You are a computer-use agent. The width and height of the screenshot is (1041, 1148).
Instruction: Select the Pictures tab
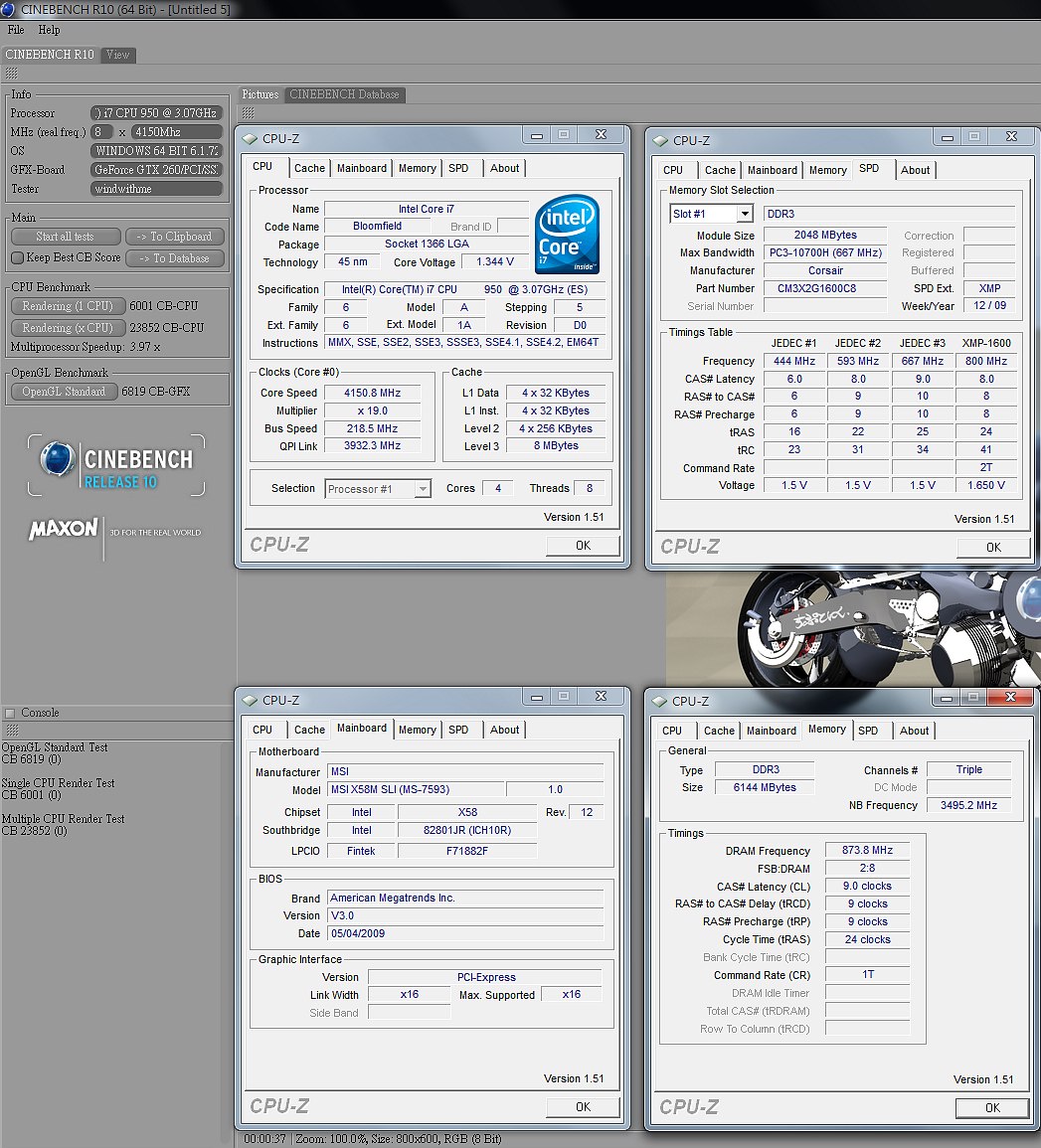260,94
